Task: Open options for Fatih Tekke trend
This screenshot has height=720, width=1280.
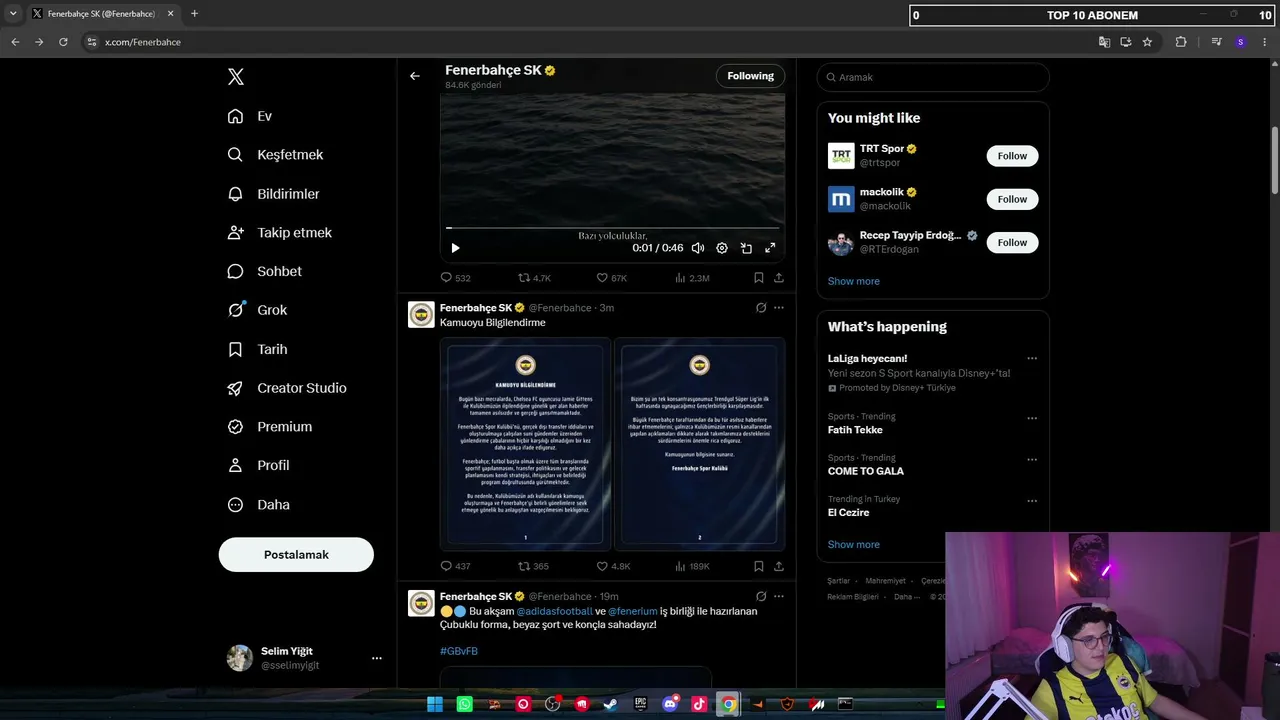Action: point(1032,418)
